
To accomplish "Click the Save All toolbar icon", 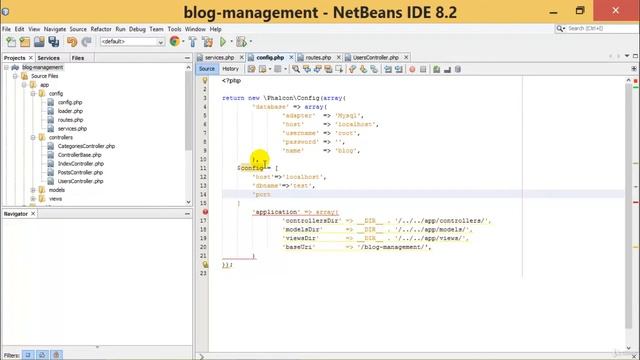I will pos(53,42).
